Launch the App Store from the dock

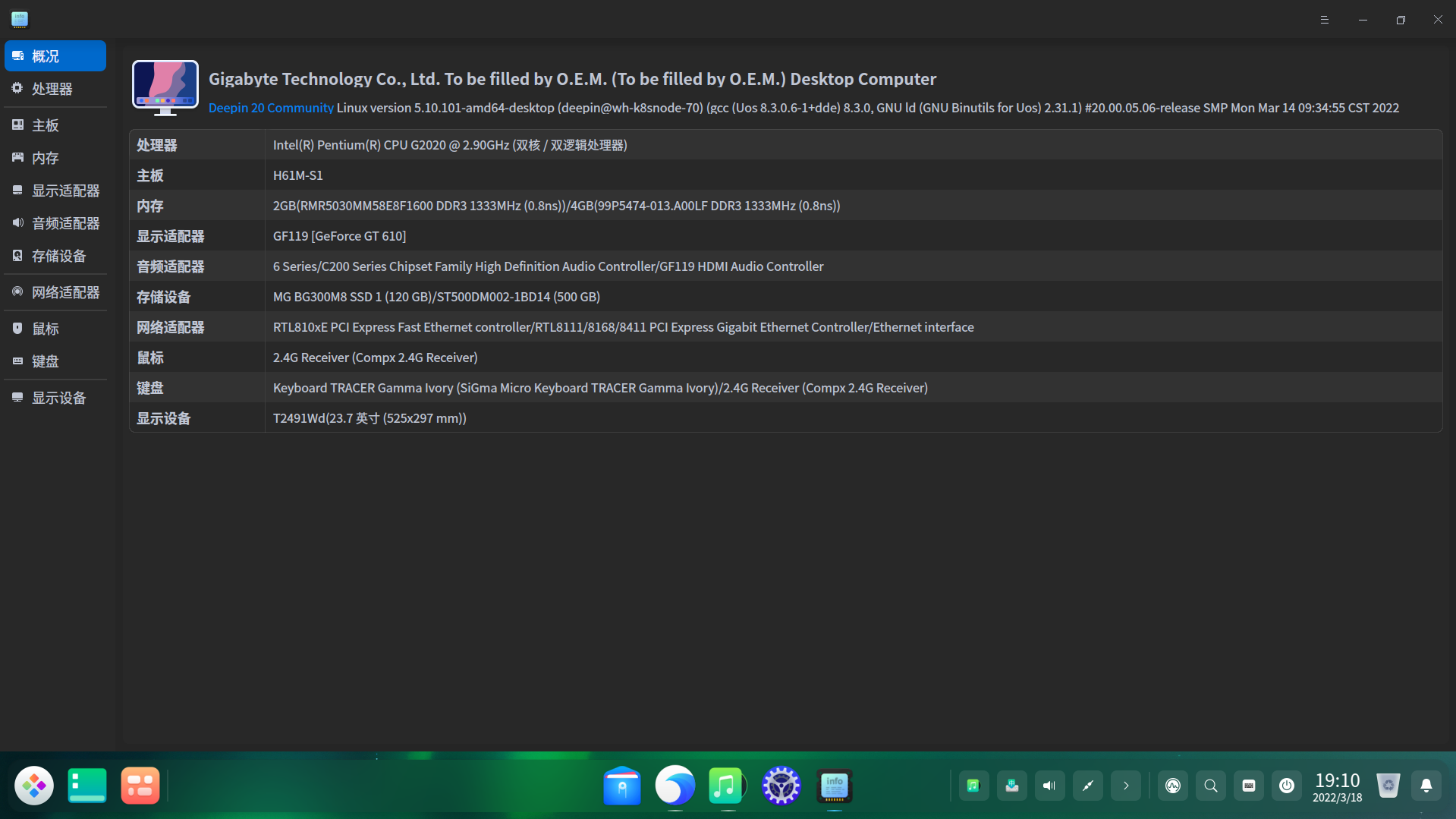coord(622,786)
